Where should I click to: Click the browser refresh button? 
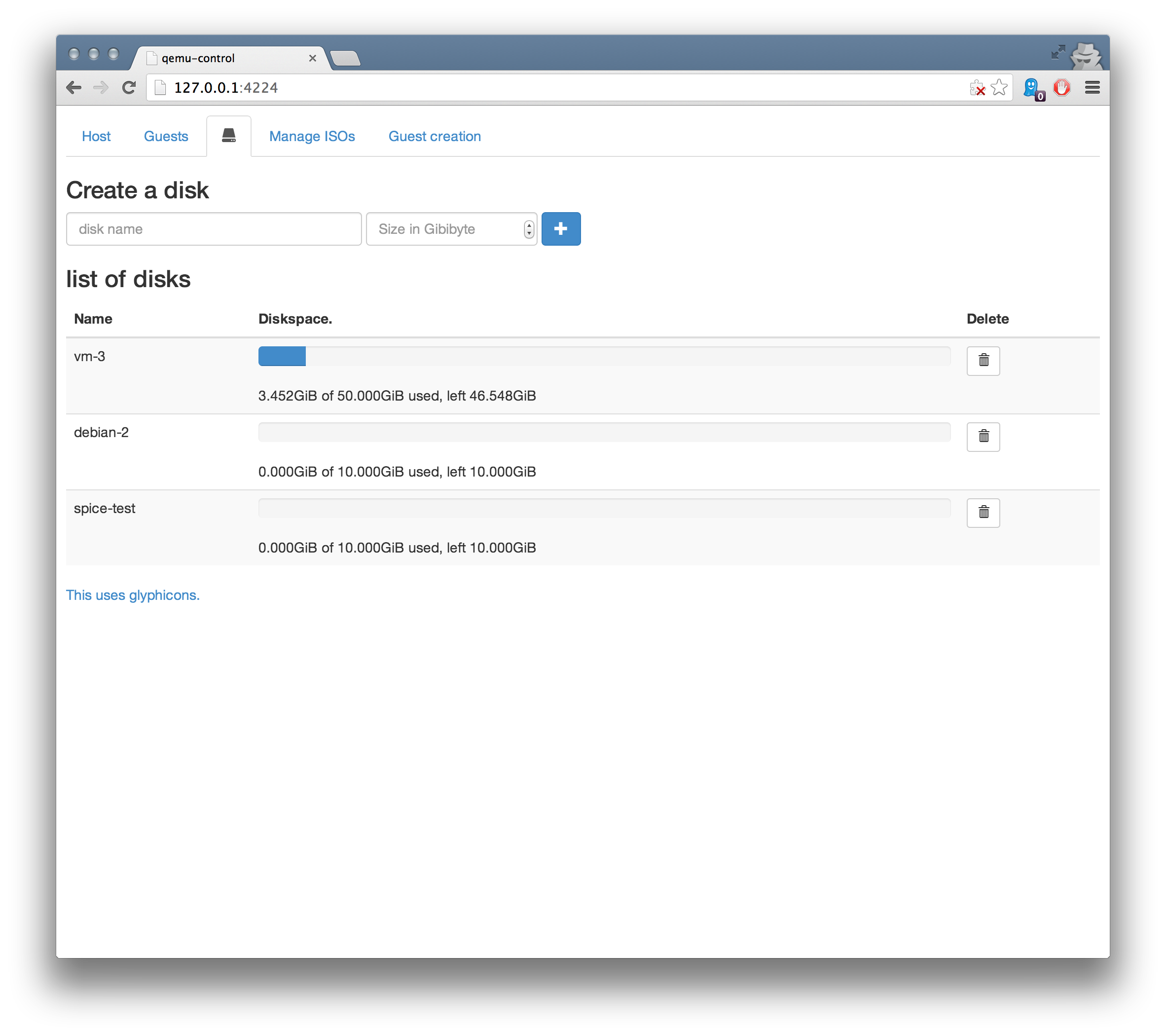tap(130, 87)
